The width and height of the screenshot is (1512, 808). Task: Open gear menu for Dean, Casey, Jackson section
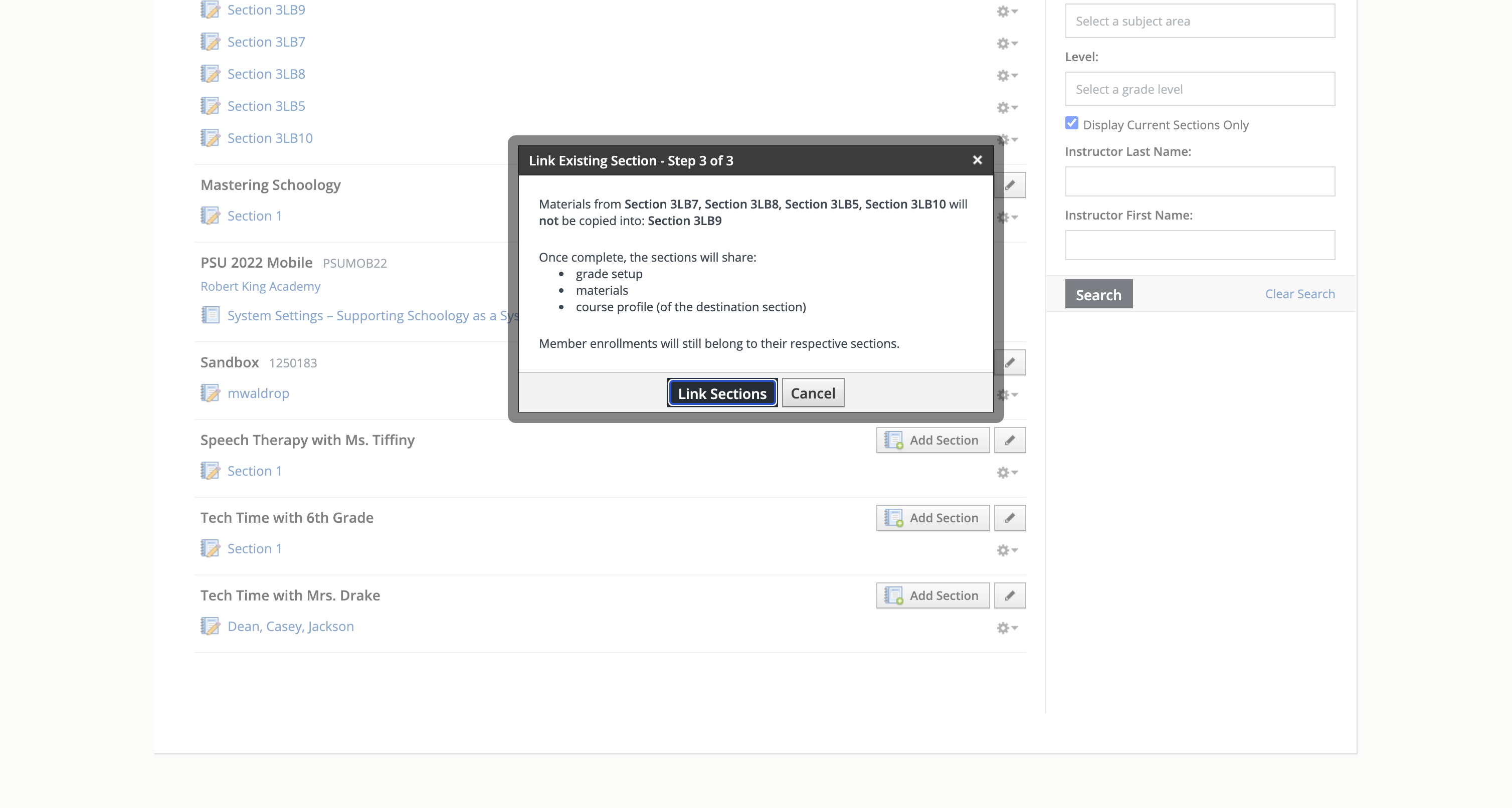pos(1007,628)
